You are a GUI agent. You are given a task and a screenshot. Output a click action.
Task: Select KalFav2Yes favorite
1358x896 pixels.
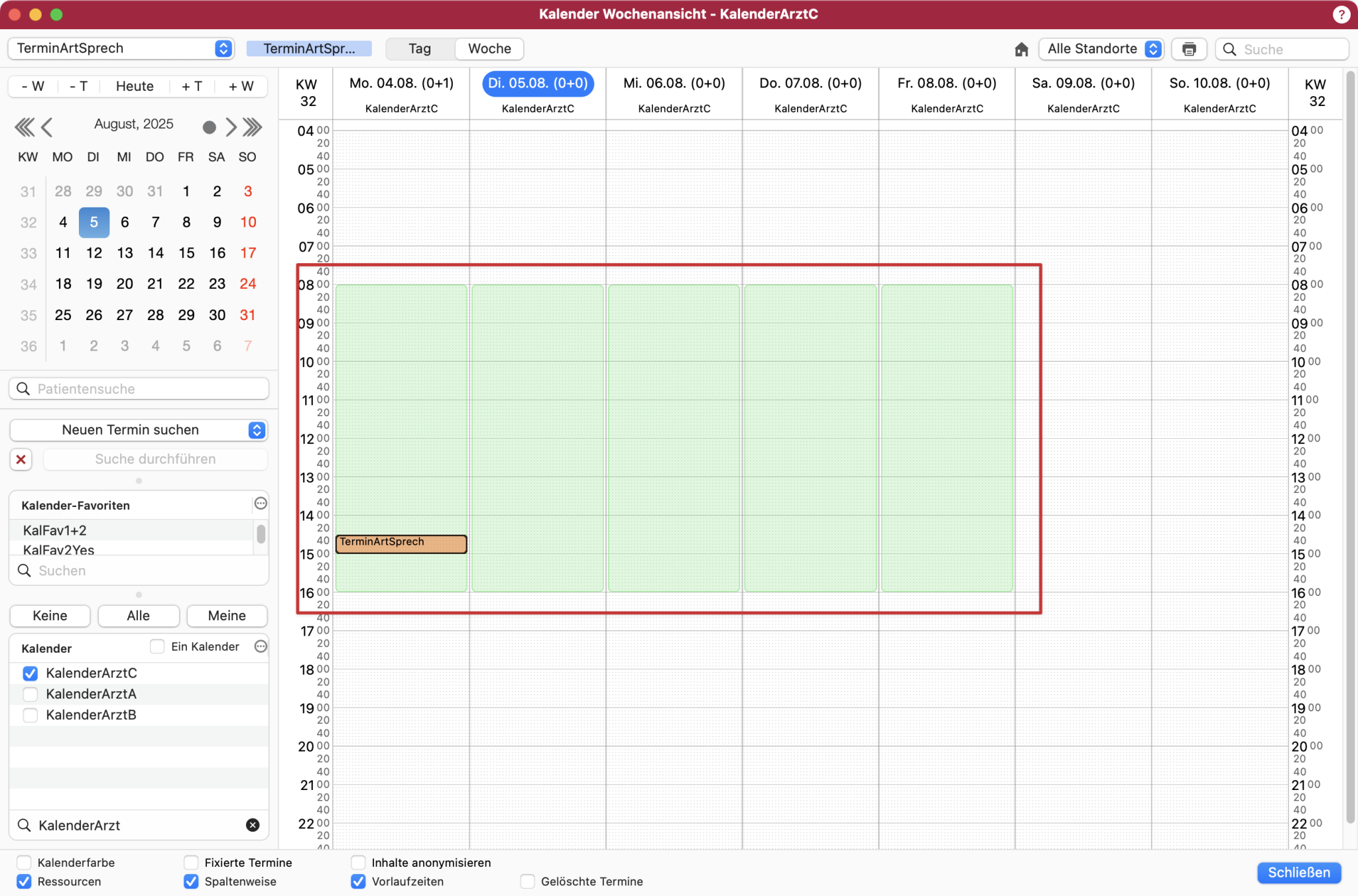point(131,549)
